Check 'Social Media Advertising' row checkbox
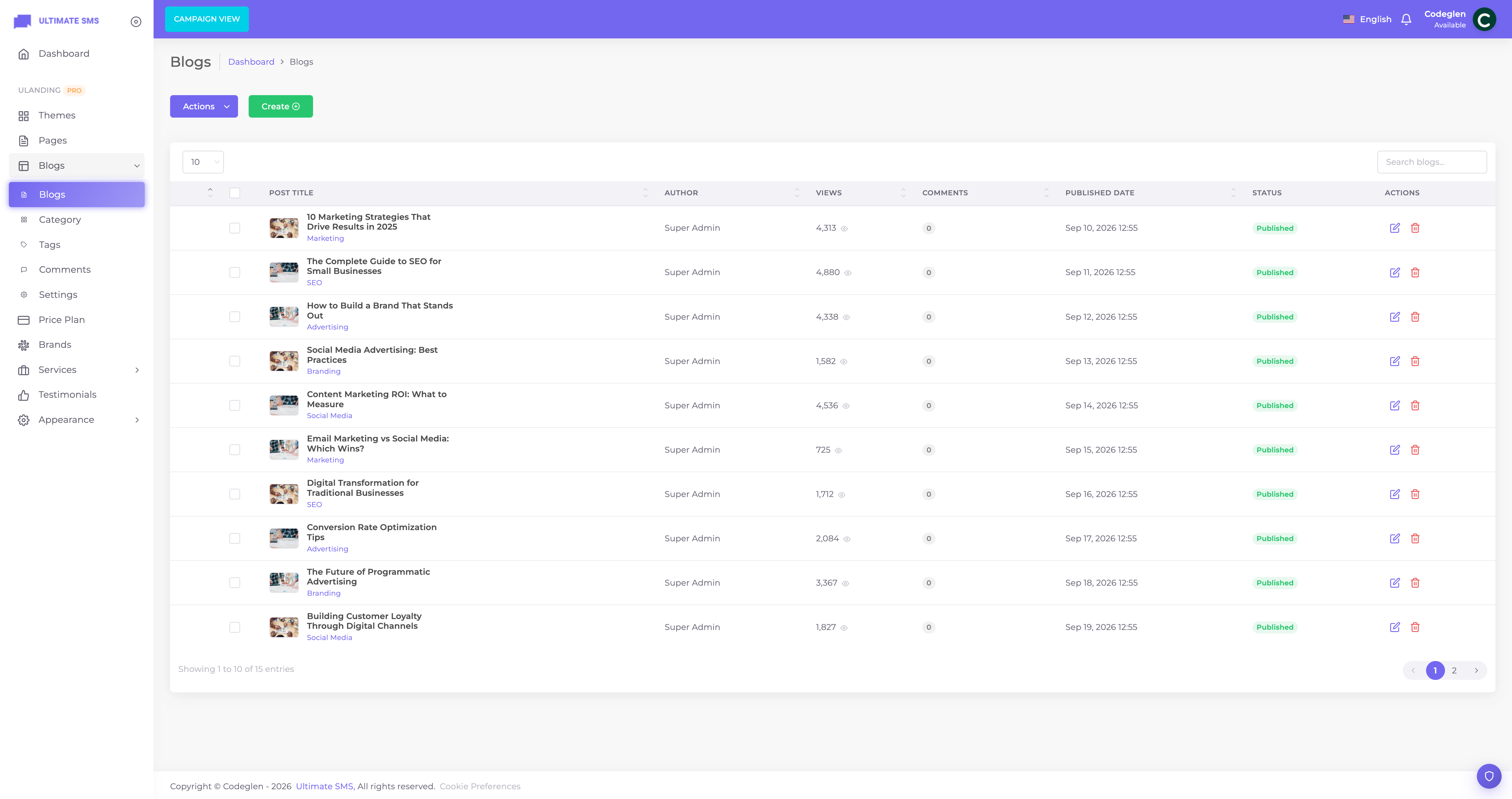 [235, 361]
